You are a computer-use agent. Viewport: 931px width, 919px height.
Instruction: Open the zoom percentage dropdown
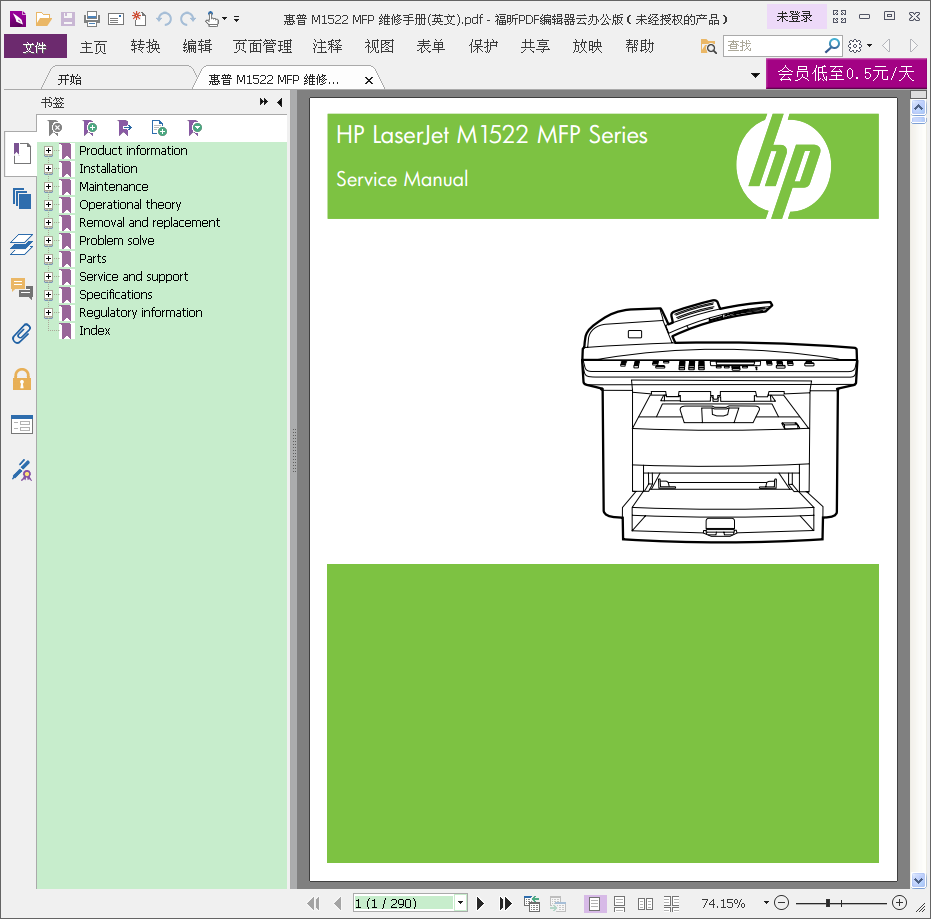[766, 903]
